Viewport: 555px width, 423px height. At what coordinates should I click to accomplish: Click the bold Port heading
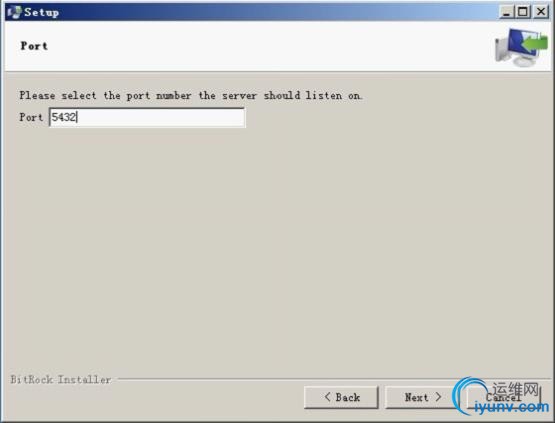34,46
